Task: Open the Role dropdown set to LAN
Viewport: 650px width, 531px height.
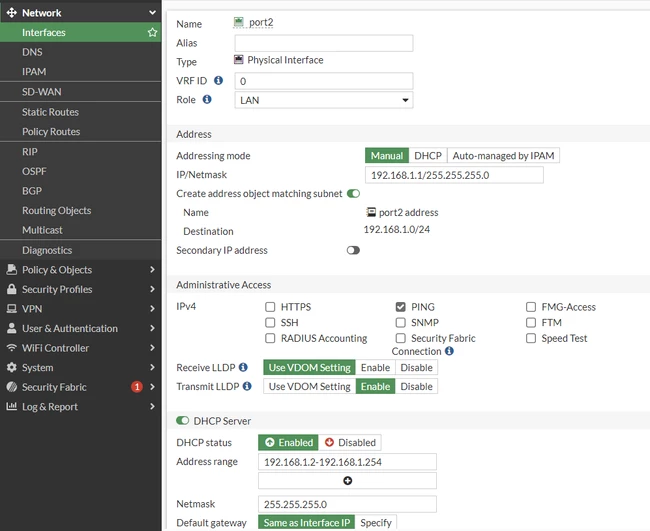Action: click(324, 100)
